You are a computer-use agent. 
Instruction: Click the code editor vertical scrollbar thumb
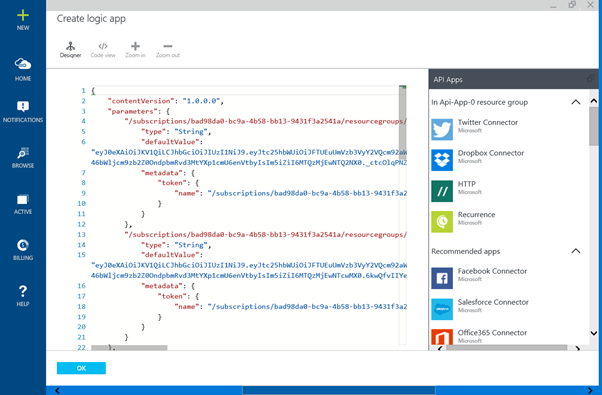click(x=402, y=122)
